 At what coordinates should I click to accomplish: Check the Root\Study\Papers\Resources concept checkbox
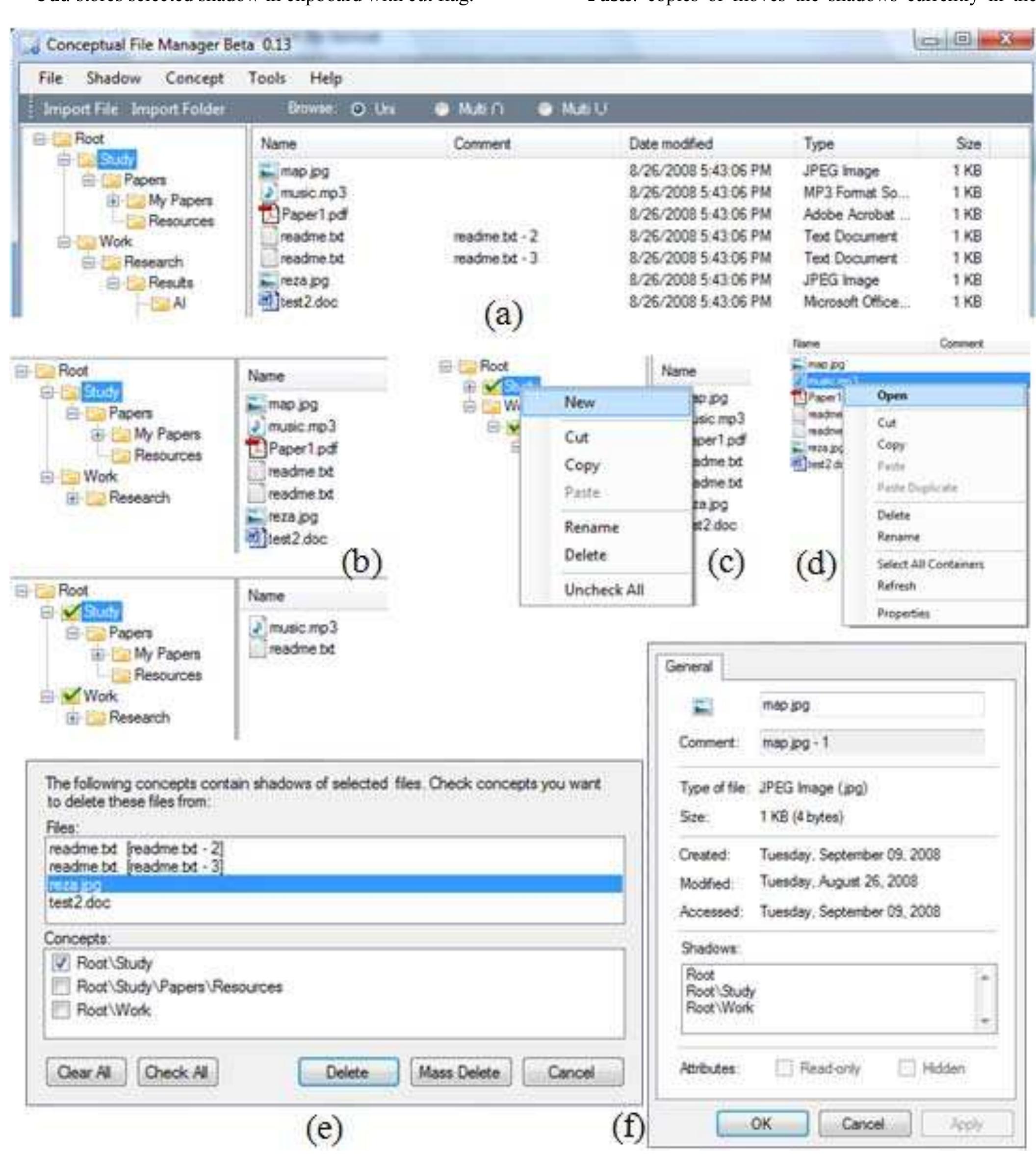point(60,986)
